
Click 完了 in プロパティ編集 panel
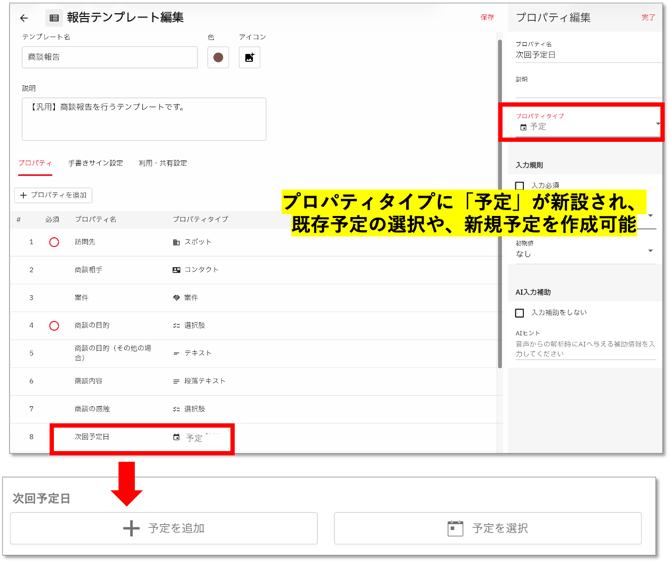coord(648,17)
